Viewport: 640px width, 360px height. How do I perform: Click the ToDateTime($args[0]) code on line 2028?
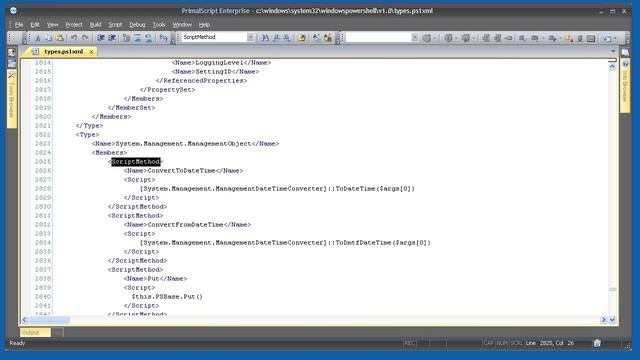(x=375, y=189)
